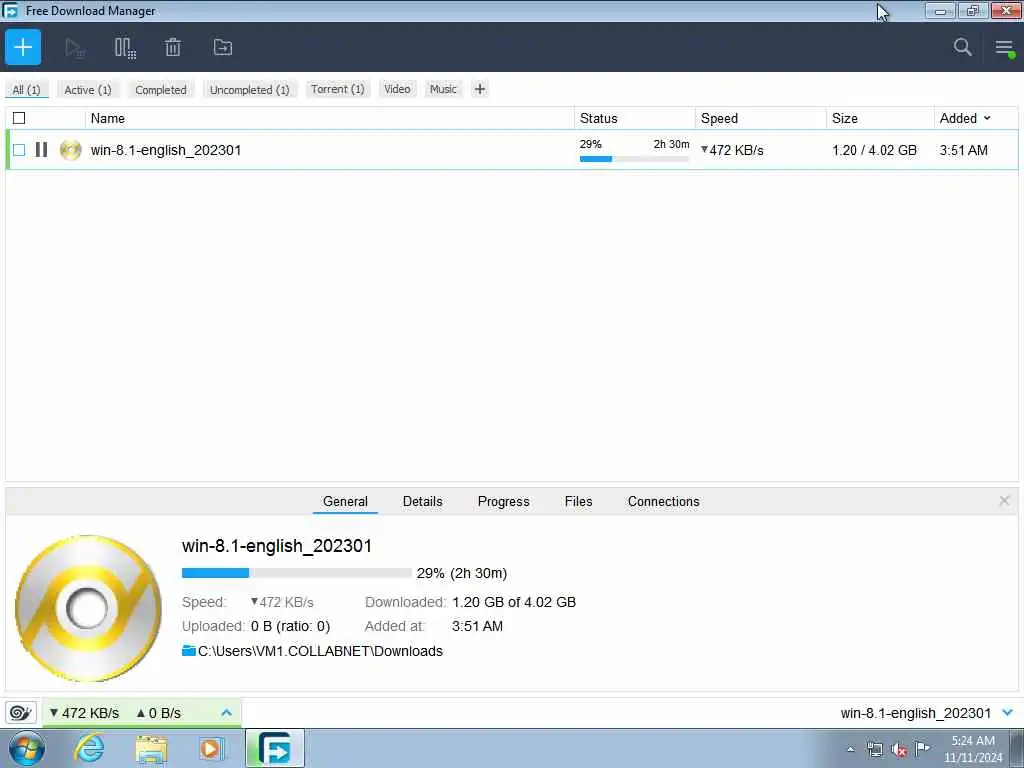Click the move to folder toolbar icon
This screenshot has width=1024, height=768.
coord(223,48)
